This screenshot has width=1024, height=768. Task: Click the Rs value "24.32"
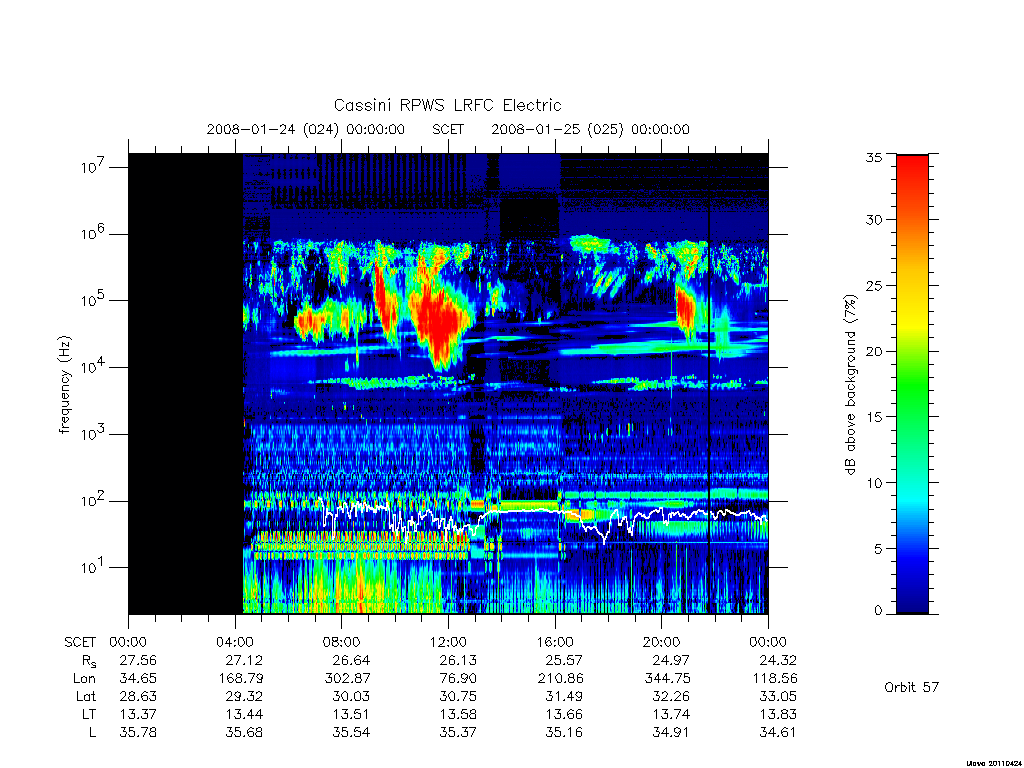(778, 660)
